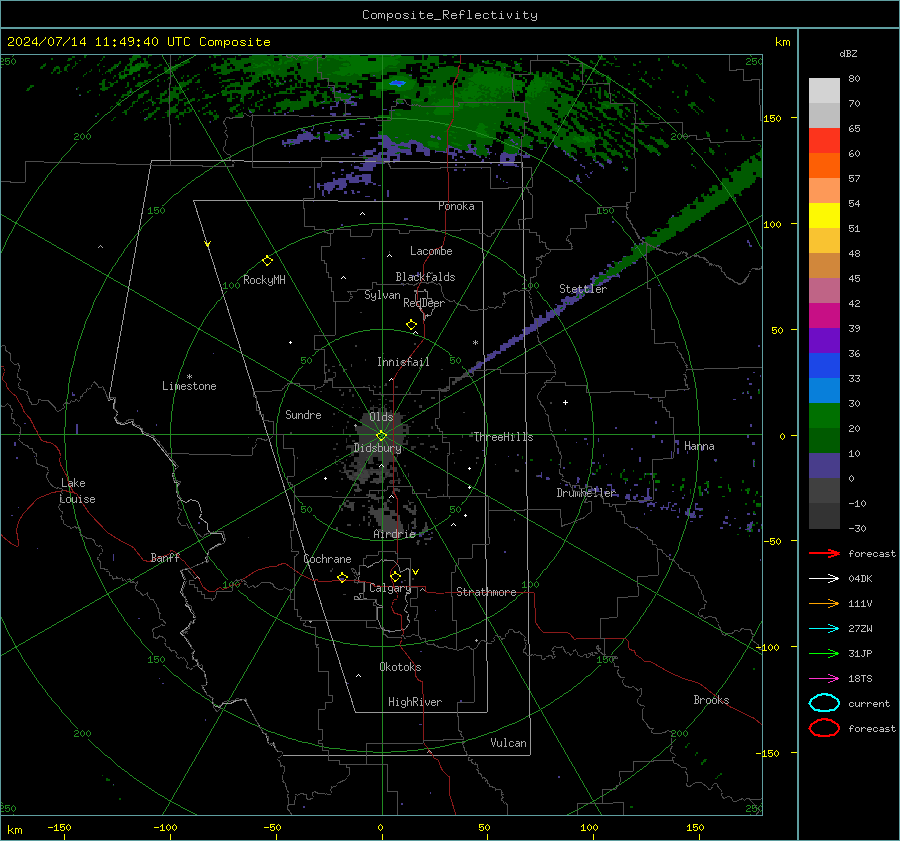This screenshot has width=900, height=841.
Task: Click the yellow diamond marker below Cochrane
Action: click(343, 577)
